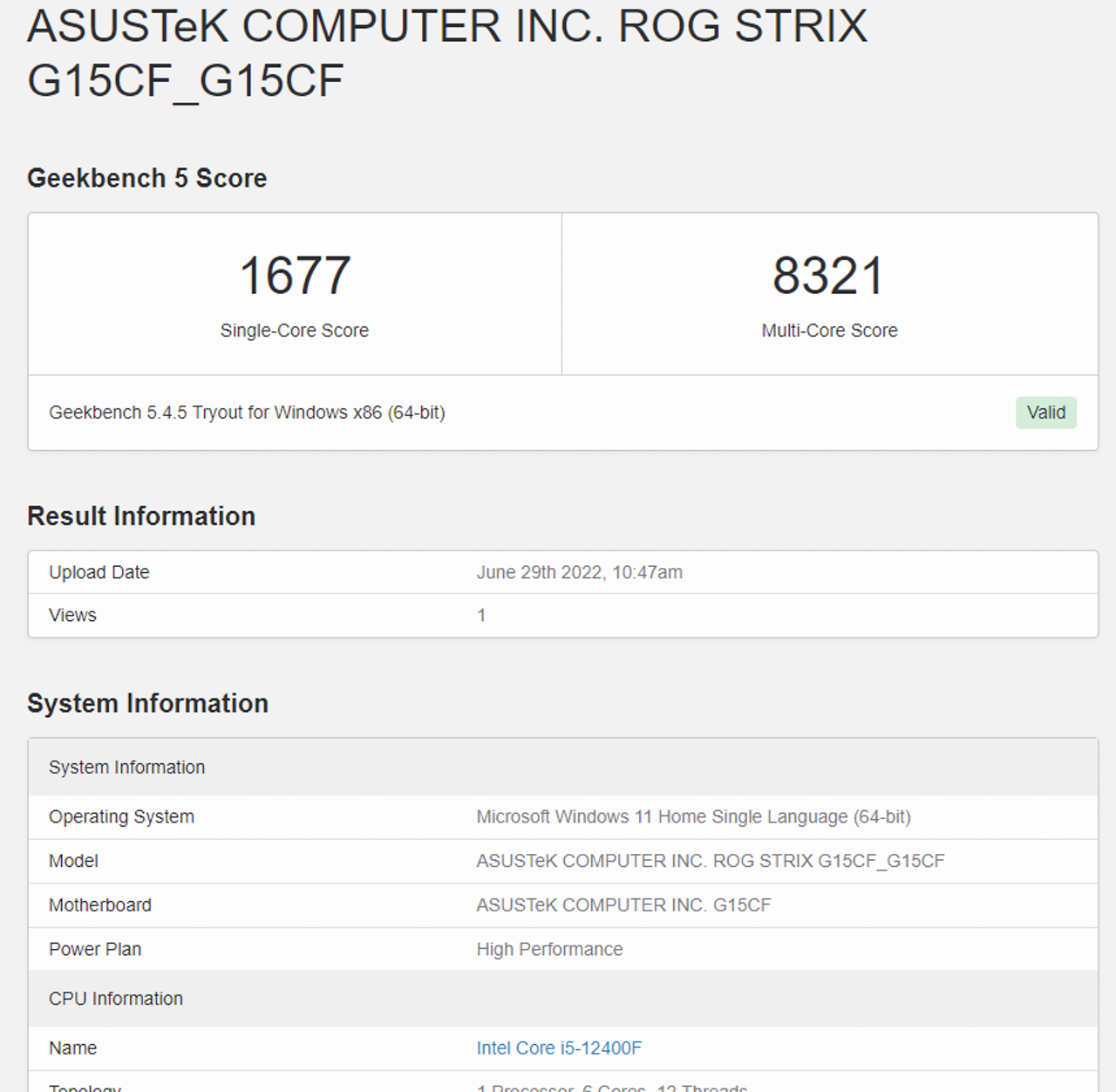Image resolution: width=1116 pixels, height=1092 pixels.
Task: Open the Intel Core i5-12400F link
Action: point(559,1048)
